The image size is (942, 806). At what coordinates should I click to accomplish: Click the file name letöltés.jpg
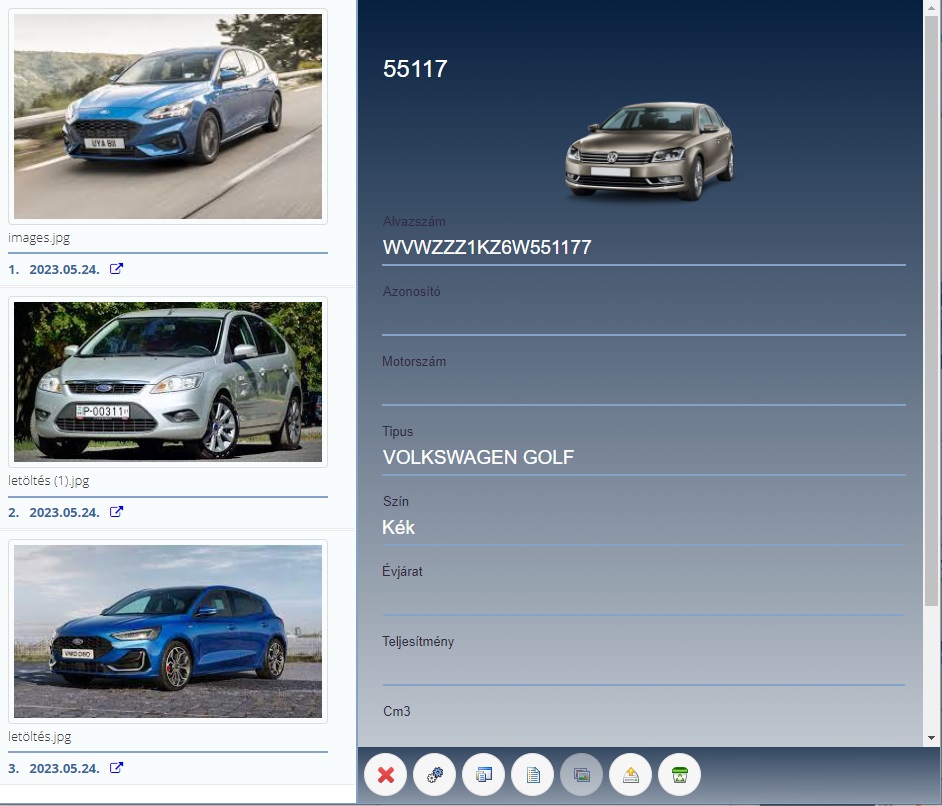pyautogui.click(x=40, y=736)
